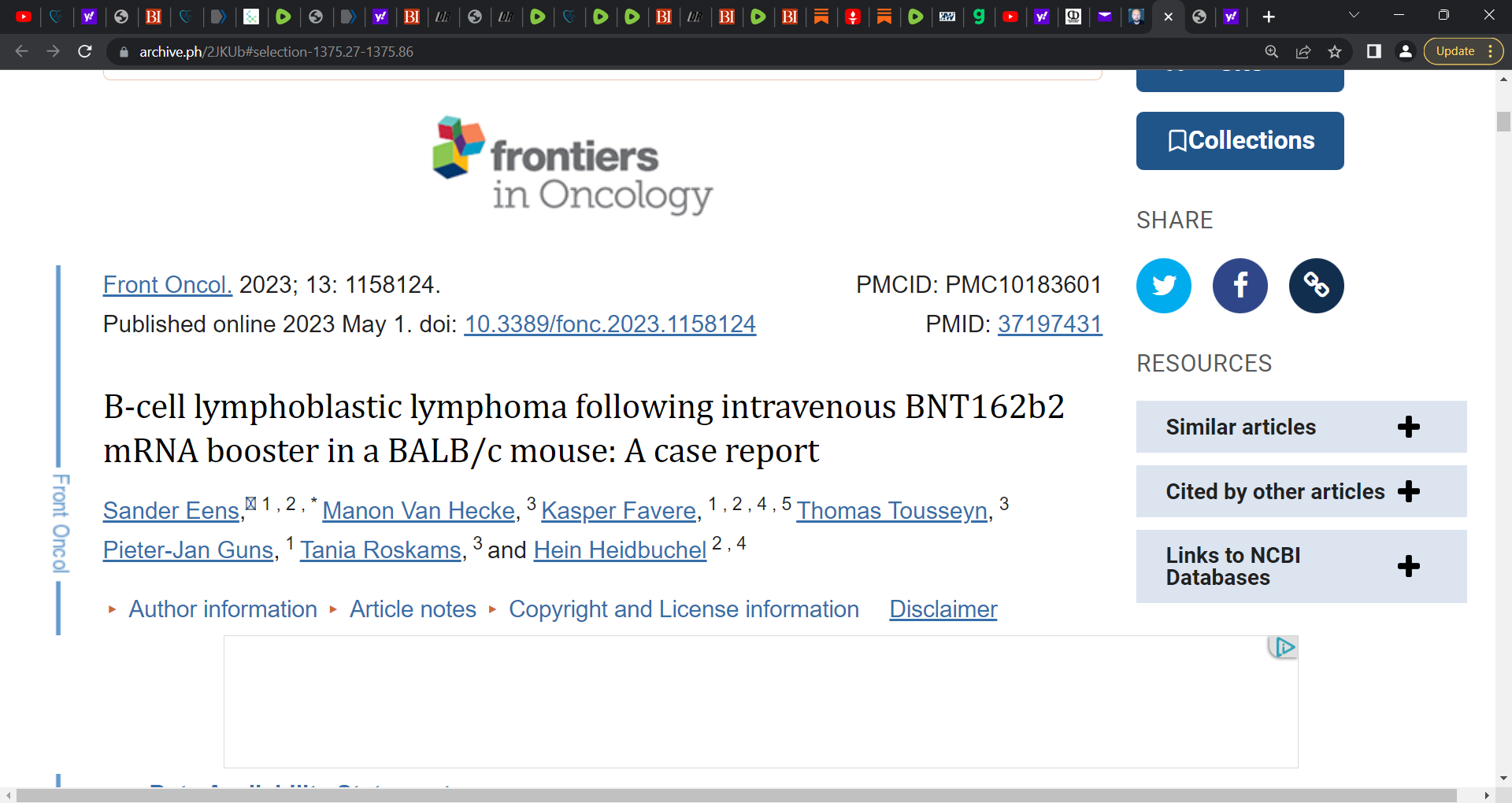This screenshot has height=803, width=1512.
Task: Open the tab search dropdown chevron
Action: point(1354,15)
